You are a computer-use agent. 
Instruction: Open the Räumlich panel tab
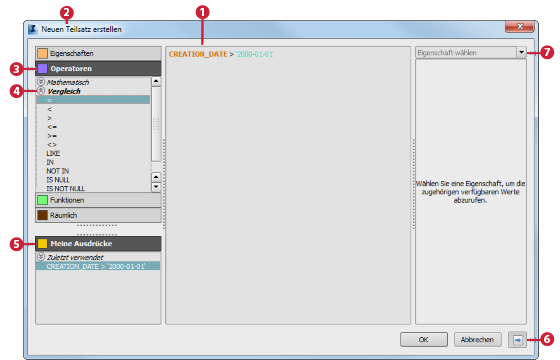pyautogui.click(x=98, y=215)
